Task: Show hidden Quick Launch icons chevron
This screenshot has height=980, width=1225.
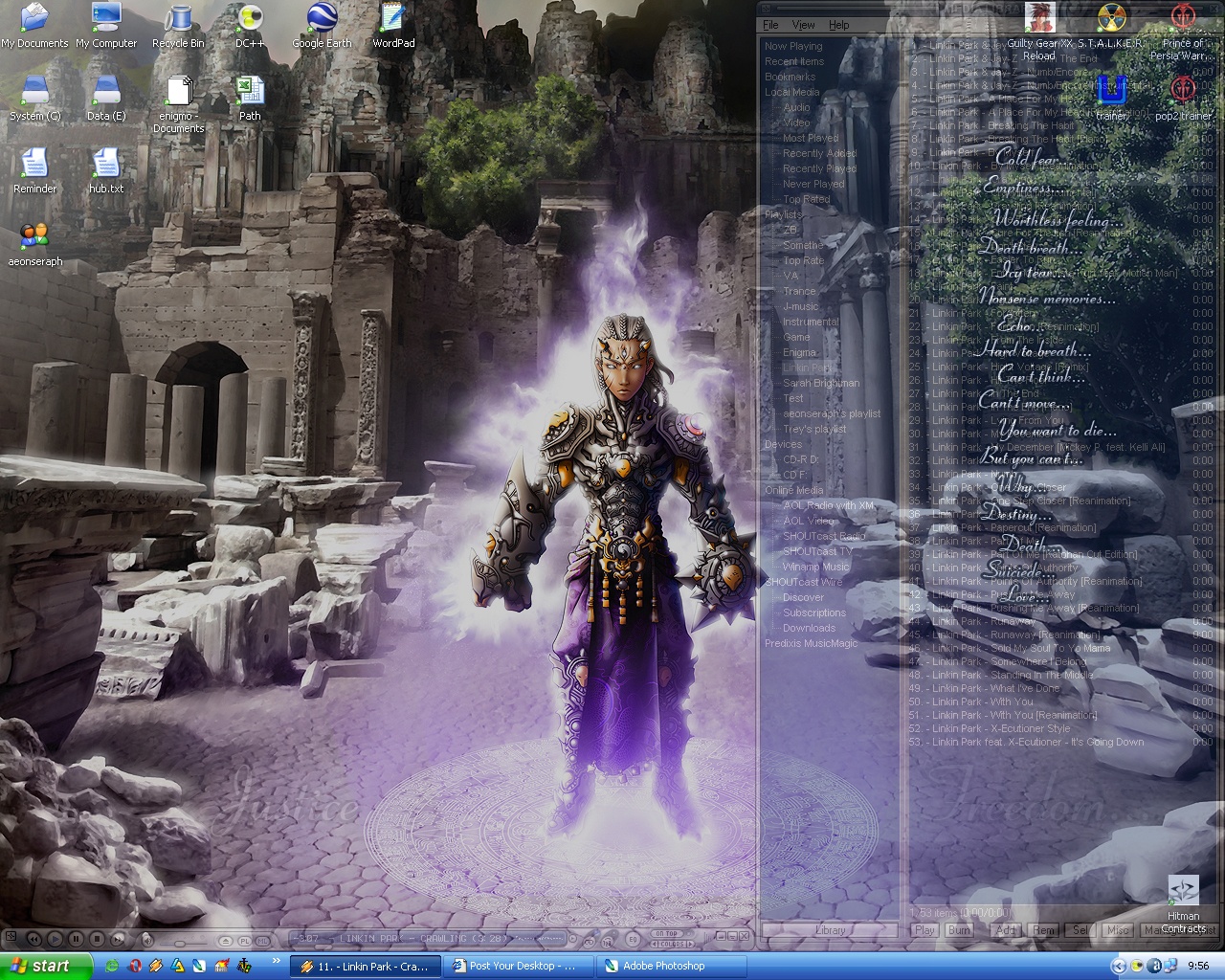Action: [x=276, y=960]
